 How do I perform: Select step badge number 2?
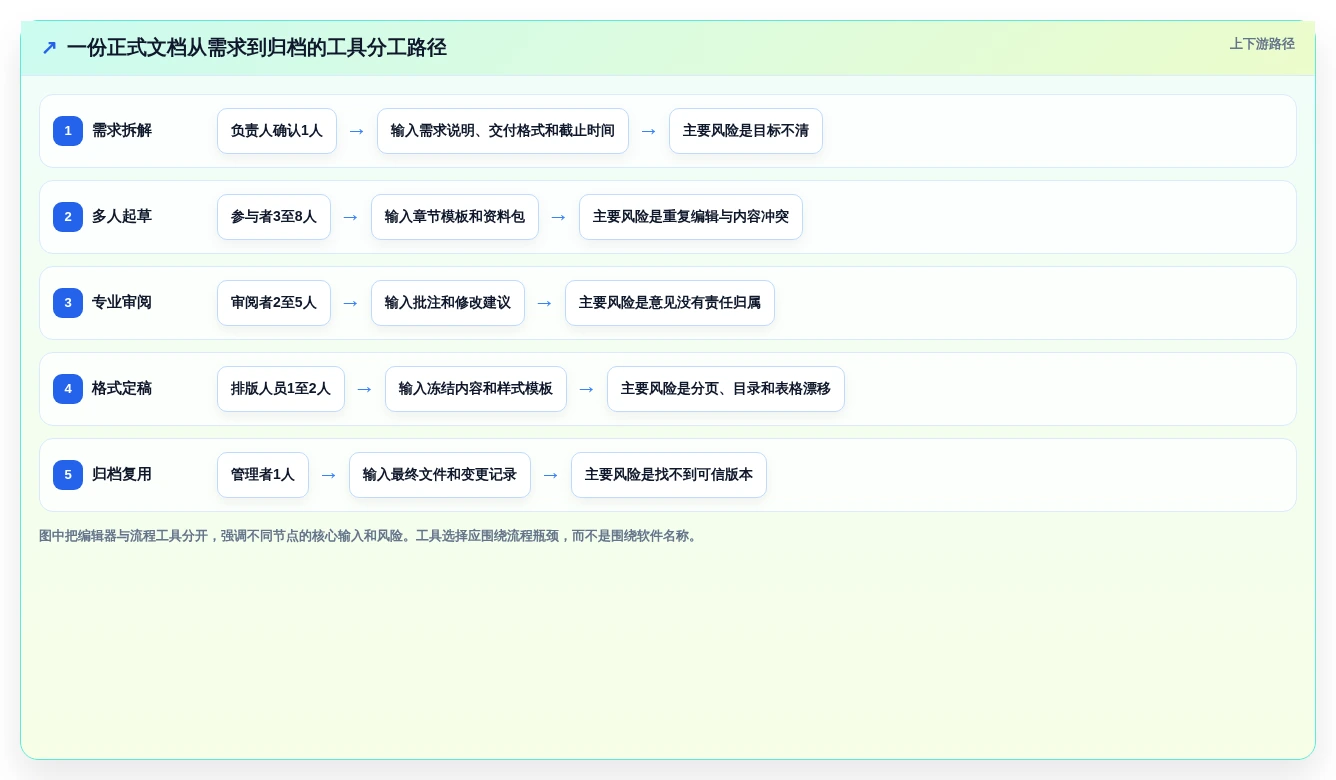click(68, 217)
